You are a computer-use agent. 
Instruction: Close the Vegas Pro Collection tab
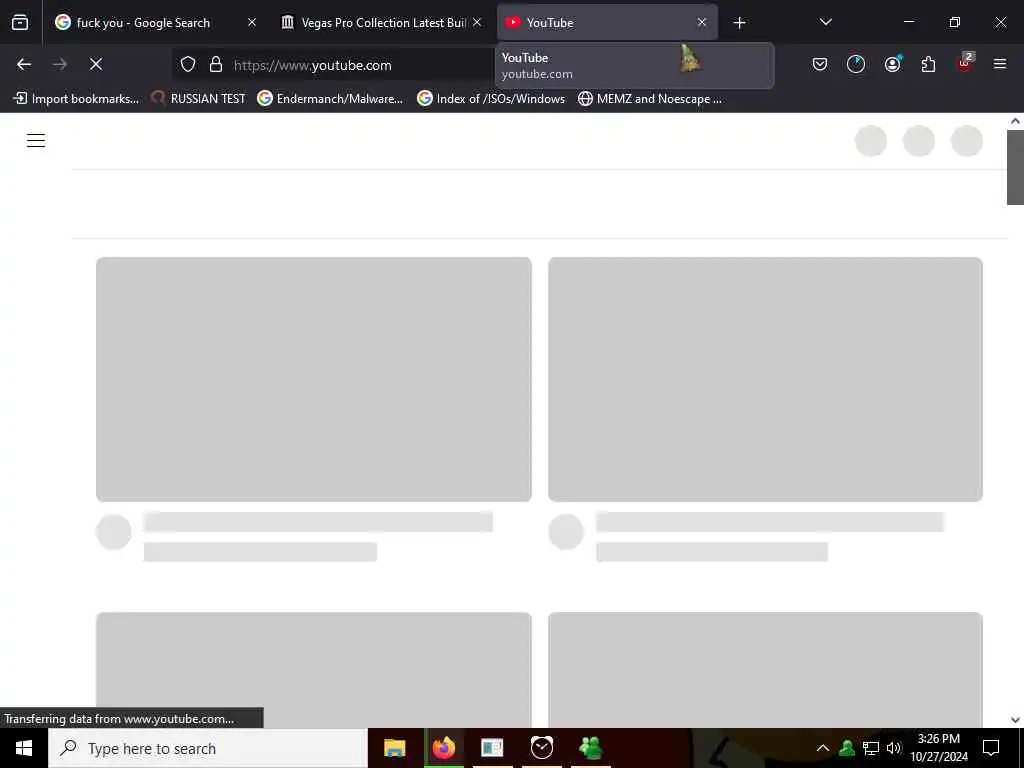[477, 23]
